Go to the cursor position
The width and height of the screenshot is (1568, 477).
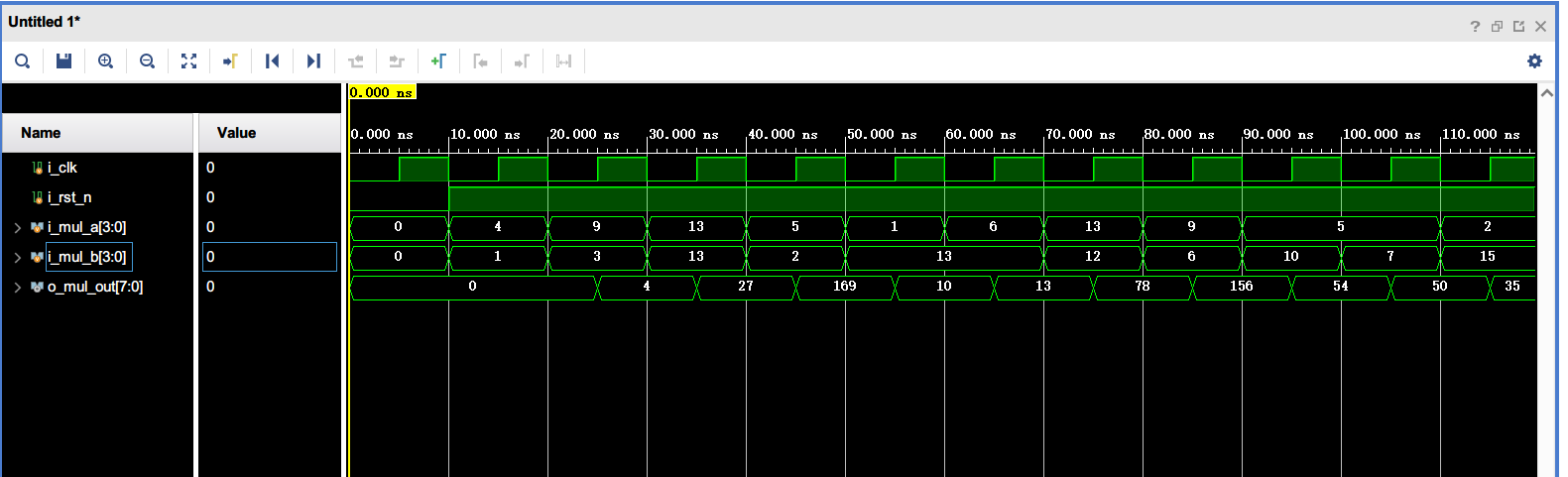[x=230, y=61]
